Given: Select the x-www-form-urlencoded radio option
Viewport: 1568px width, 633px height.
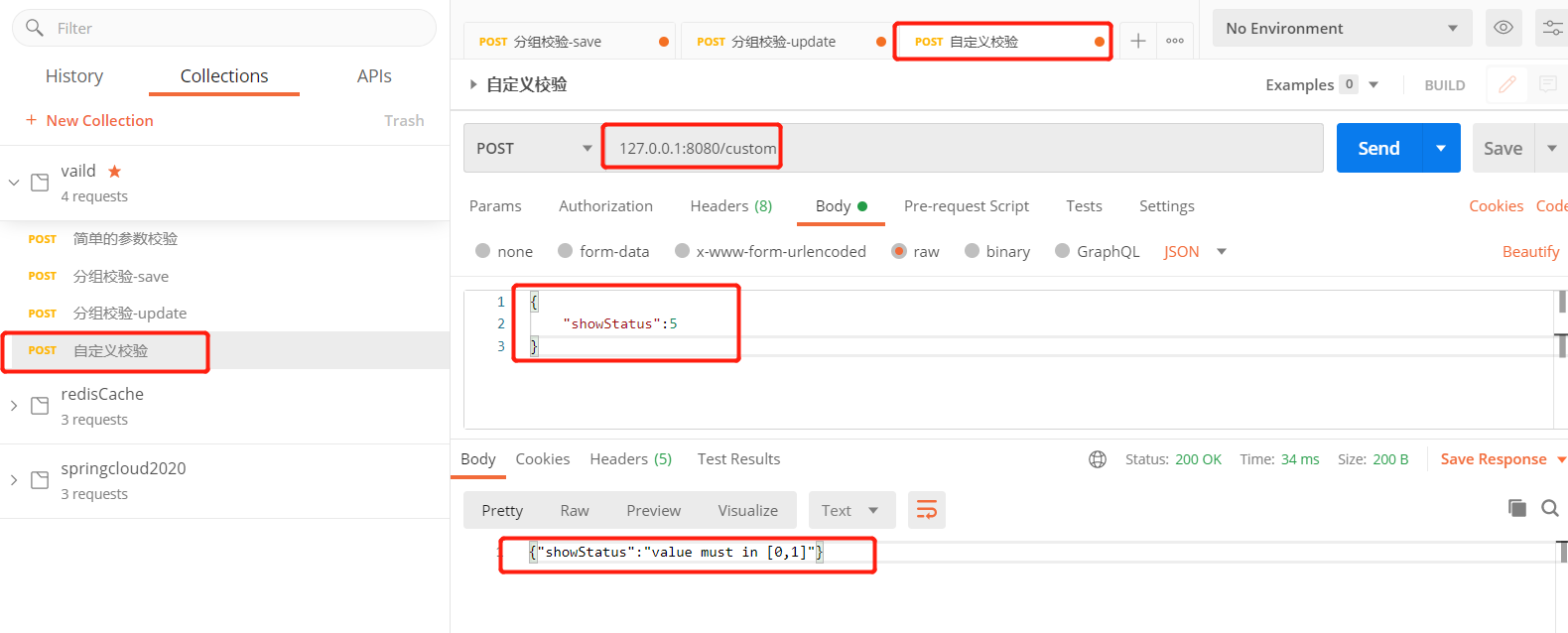Looking at the screenshot, I should click(x=682, y=251).
